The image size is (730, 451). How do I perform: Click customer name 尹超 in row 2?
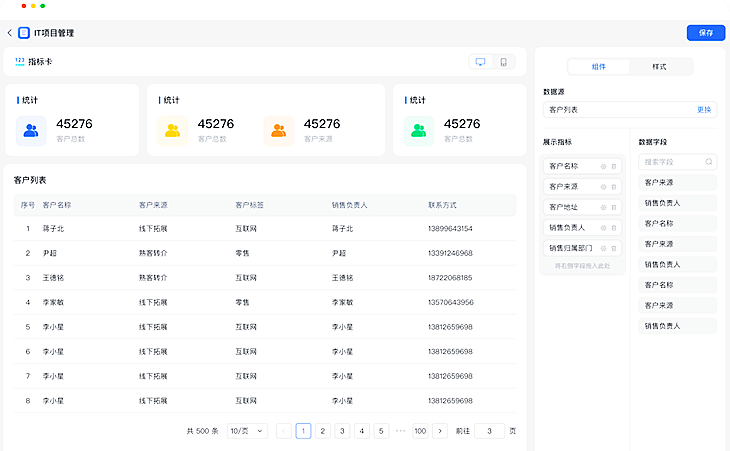coord(50,253)
